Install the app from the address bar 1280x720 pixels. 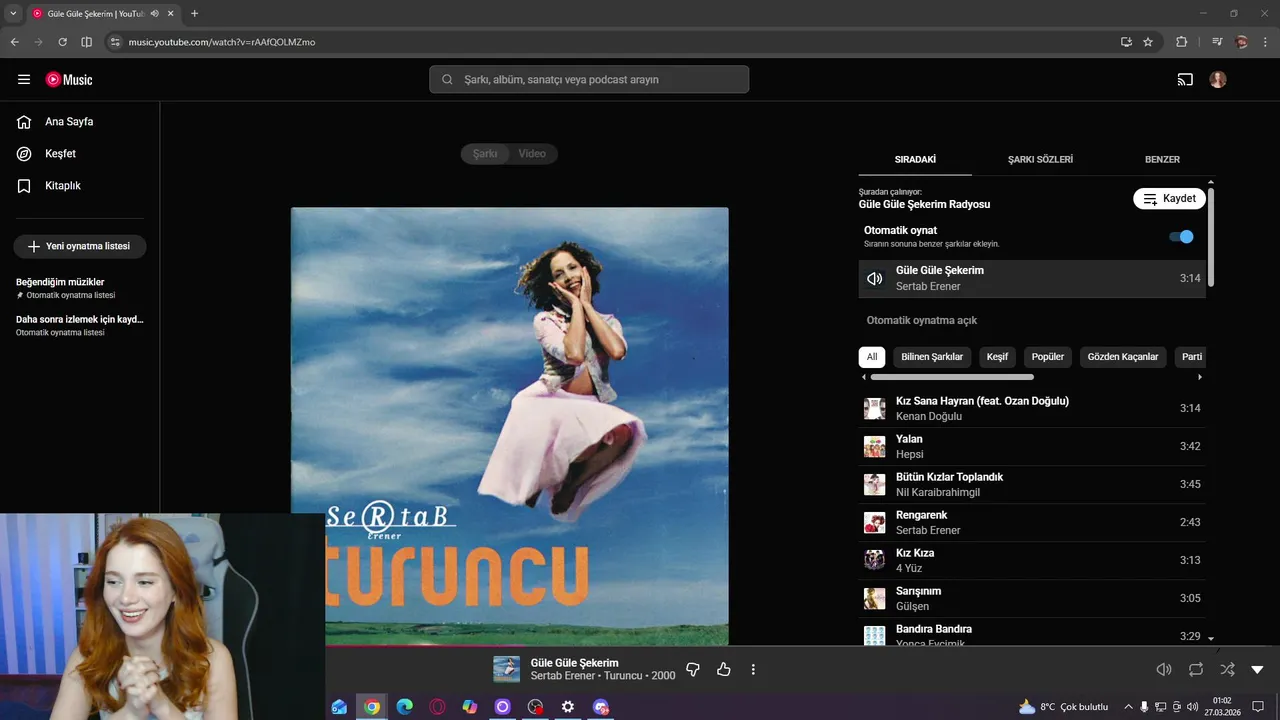[1126, 42]
